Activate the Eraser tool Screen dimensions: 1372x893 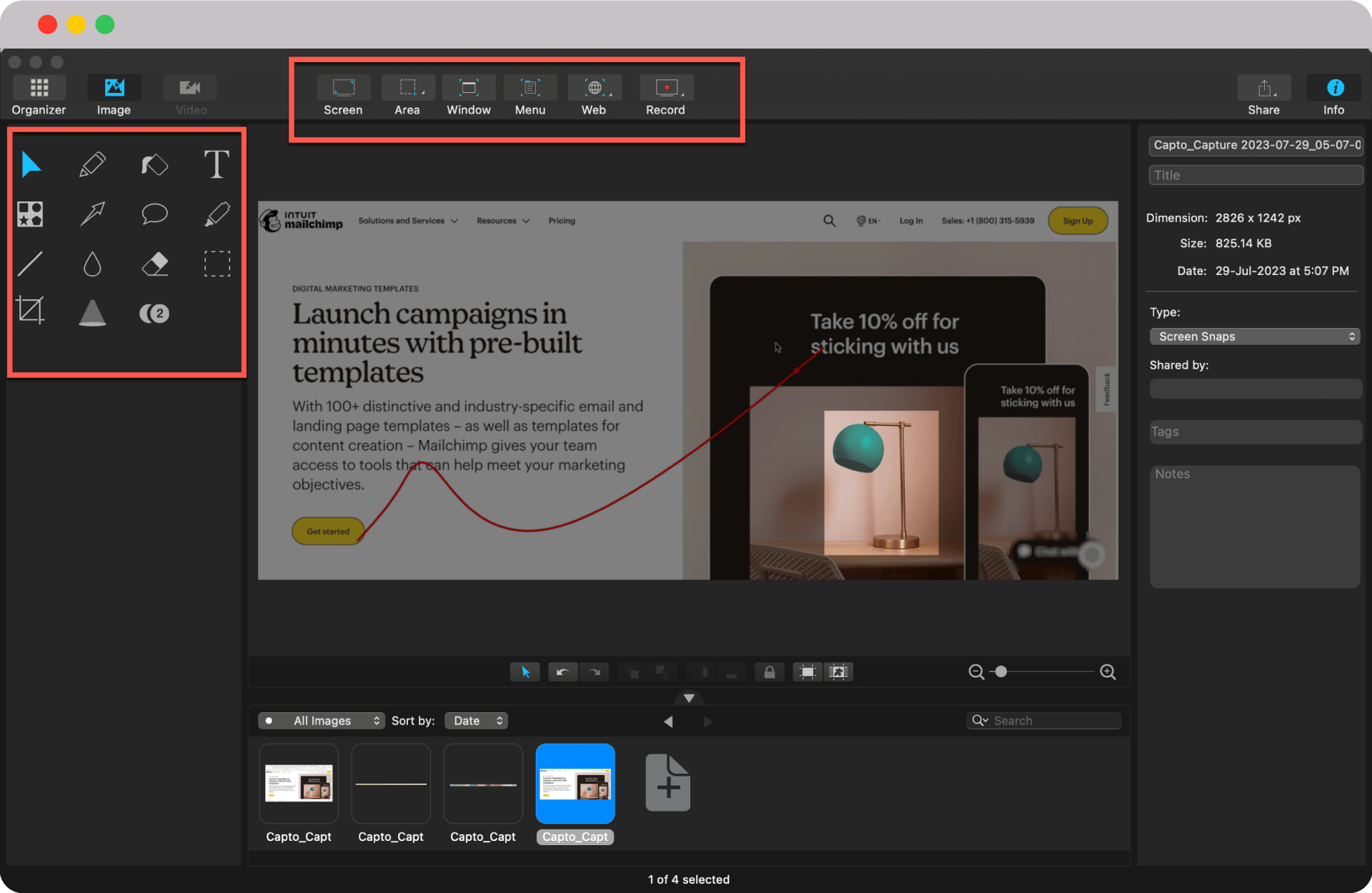(154, 264)
